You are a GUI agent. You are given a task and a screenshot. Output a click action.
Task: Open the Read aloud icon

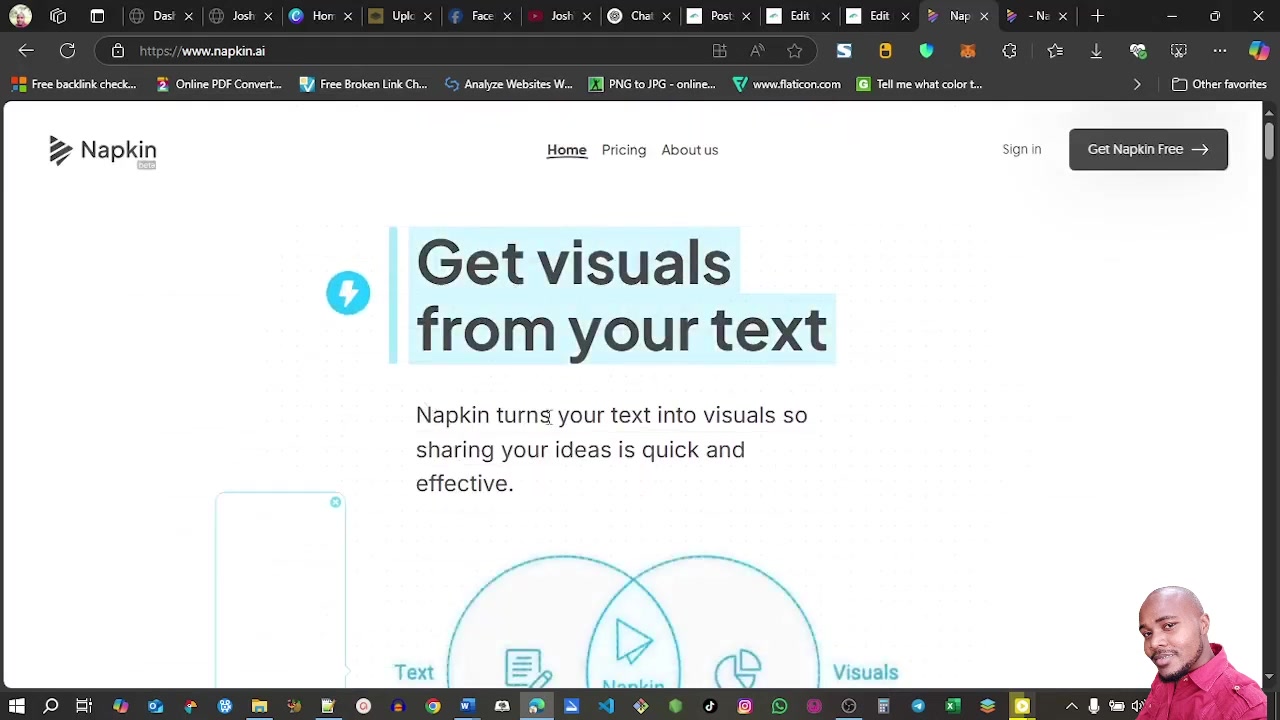pyautogui.click(x=757, y=51)
